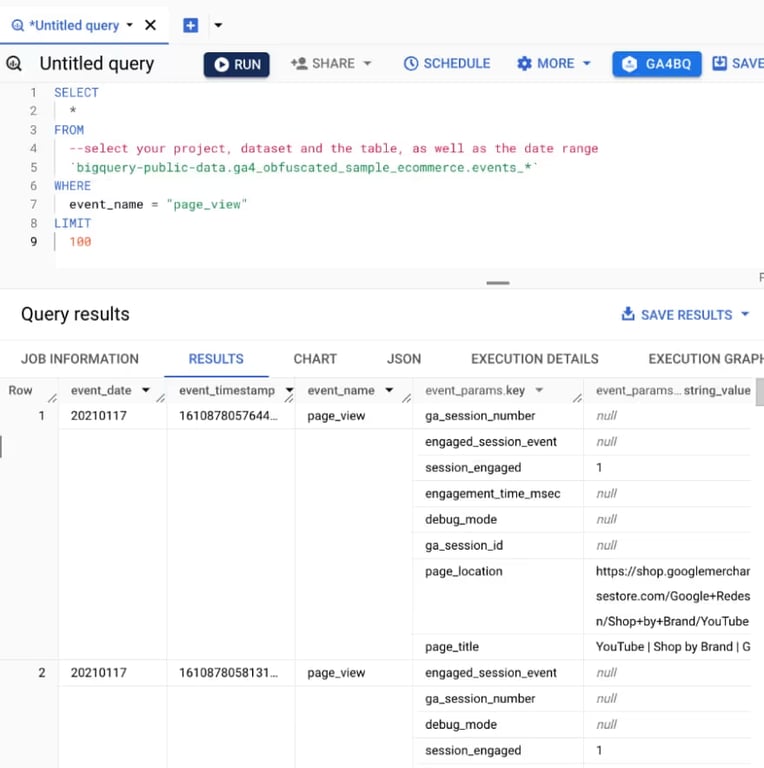Open event_name column menu arrow
Viewport: 764px width, 768px height.
point(389,390)
